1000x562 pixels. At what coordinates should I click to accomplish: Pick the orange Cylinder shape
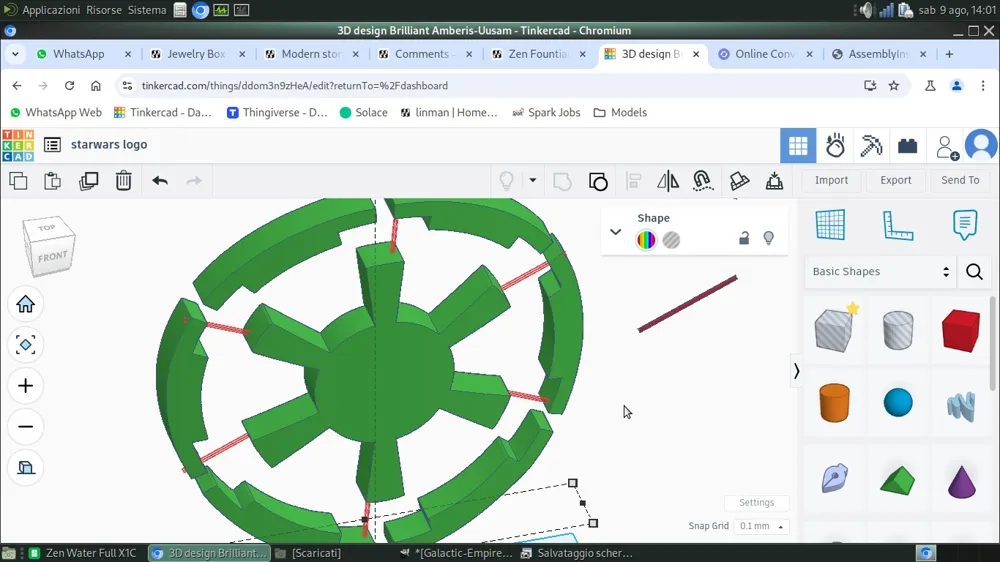pos(834,403)
